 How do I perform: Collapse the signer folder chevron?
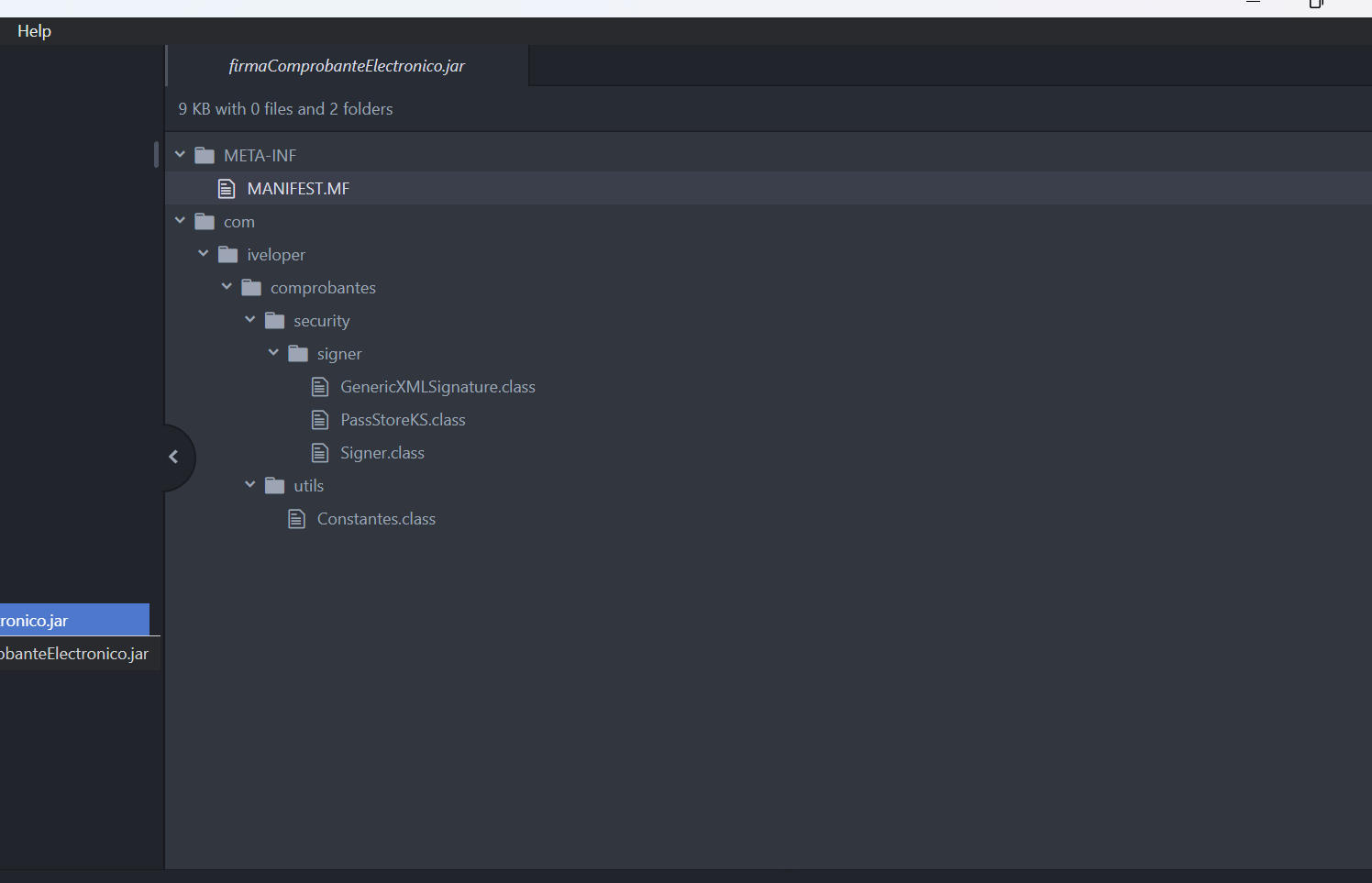tap(273, 353)
